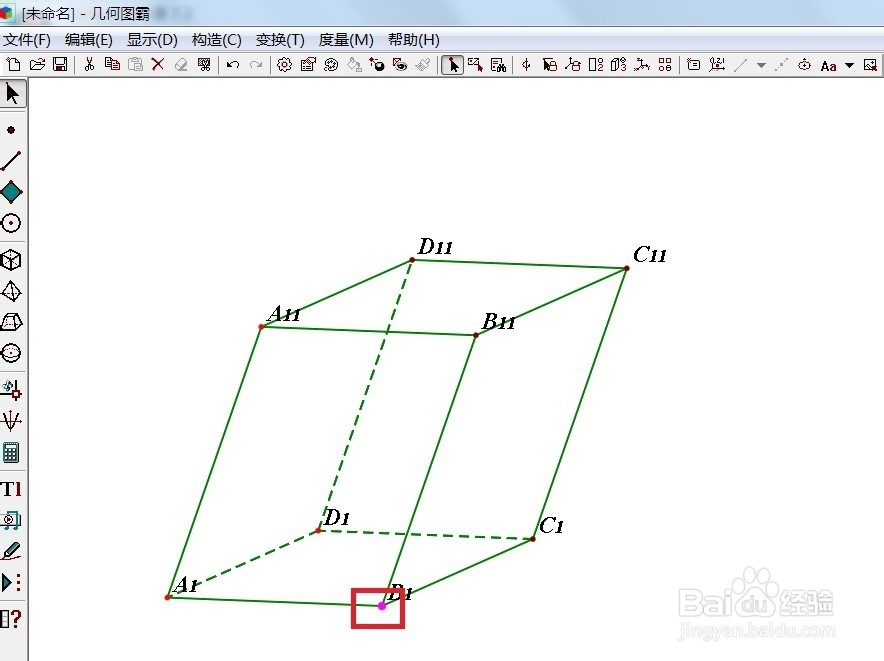Select the sphere tool
The width and height of the screenshot is (884, 661).
coord(11,353)
